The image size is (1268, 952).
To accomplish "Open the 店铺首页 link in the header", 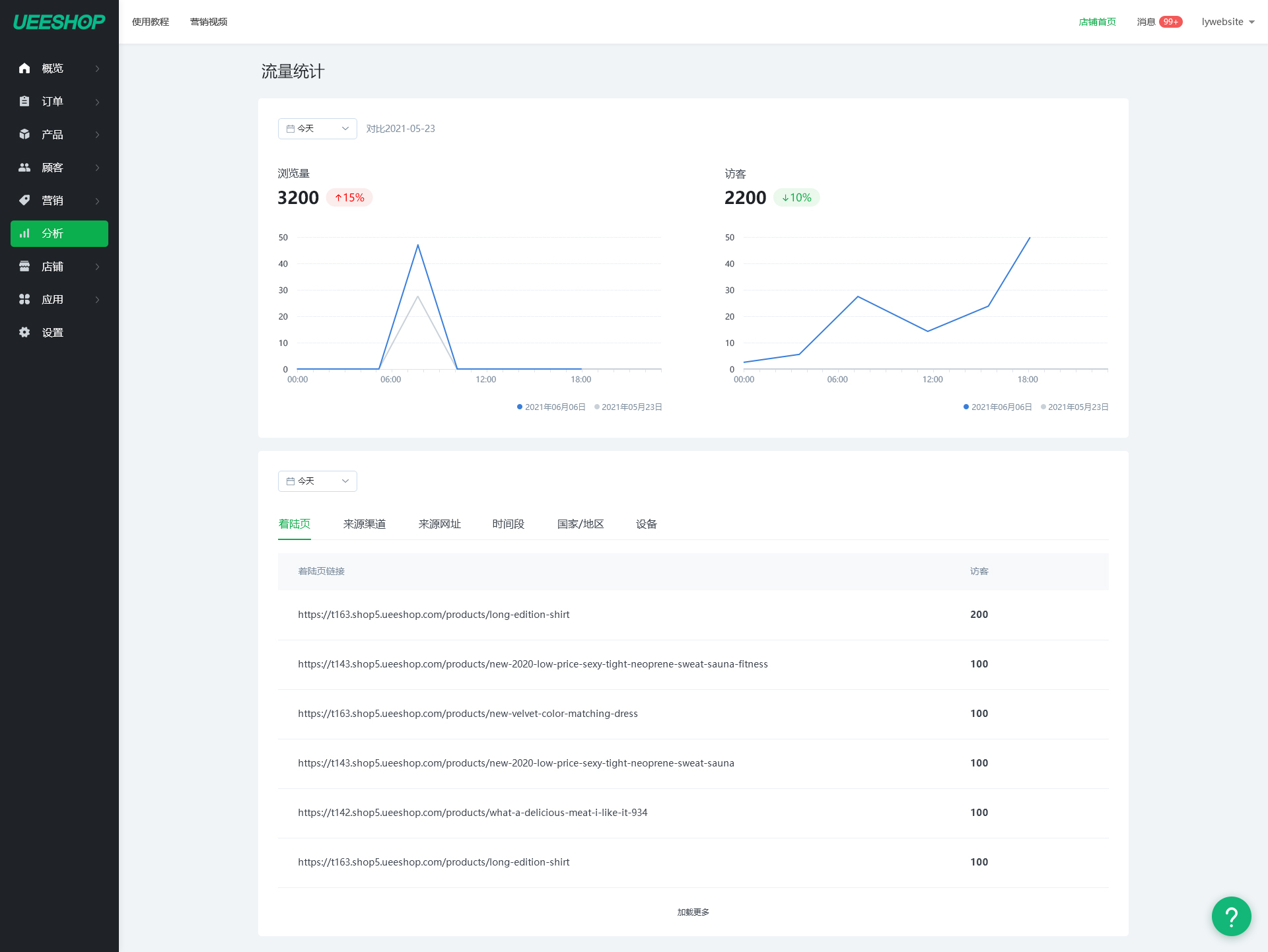I will pyautogui.click(x=1097, y=22).
